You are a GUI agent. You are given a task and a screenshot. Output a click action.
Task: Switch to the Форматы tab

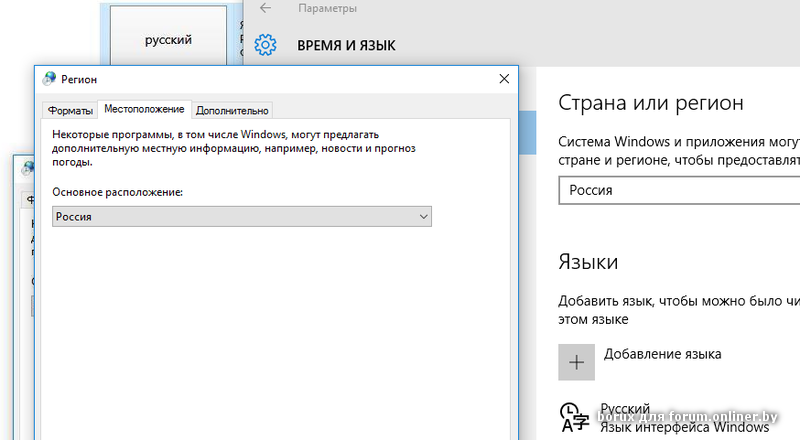click(70, 110)
